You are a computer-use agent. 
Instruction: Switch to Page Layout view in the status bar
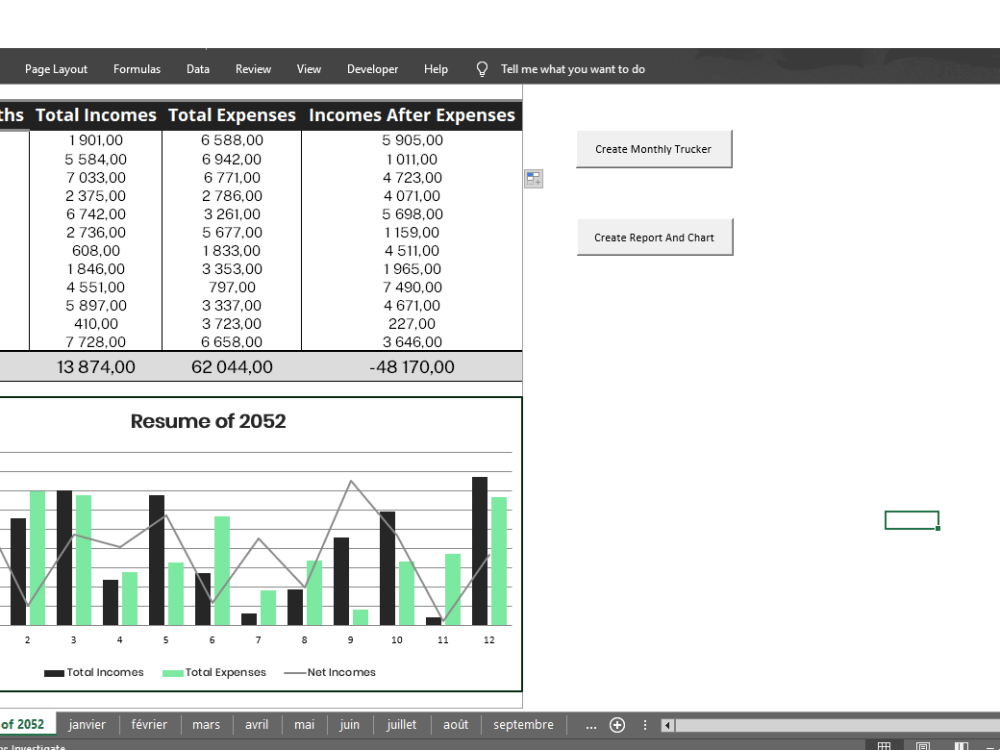click(922, 746)
